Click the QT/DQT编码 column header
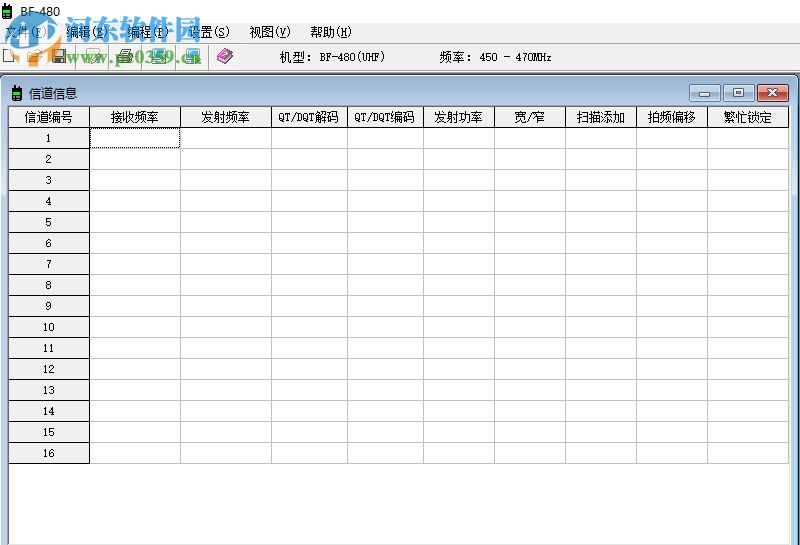The width and height of the screenshot is (800, 545). tap(385, 117)
